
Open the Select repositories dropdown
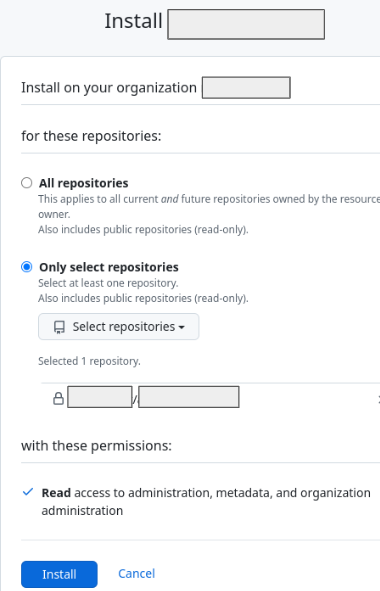tap(118, 326)
